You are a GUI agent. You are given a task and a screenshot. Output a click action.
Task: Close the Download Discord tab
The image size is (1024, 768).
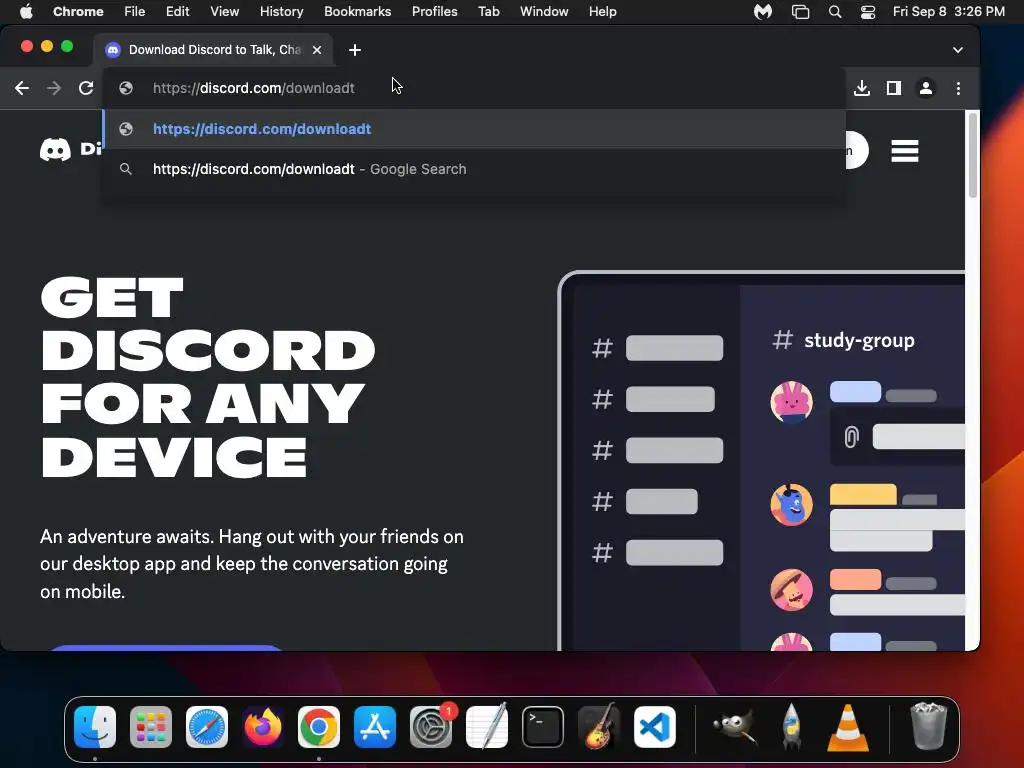click(317, 50)
